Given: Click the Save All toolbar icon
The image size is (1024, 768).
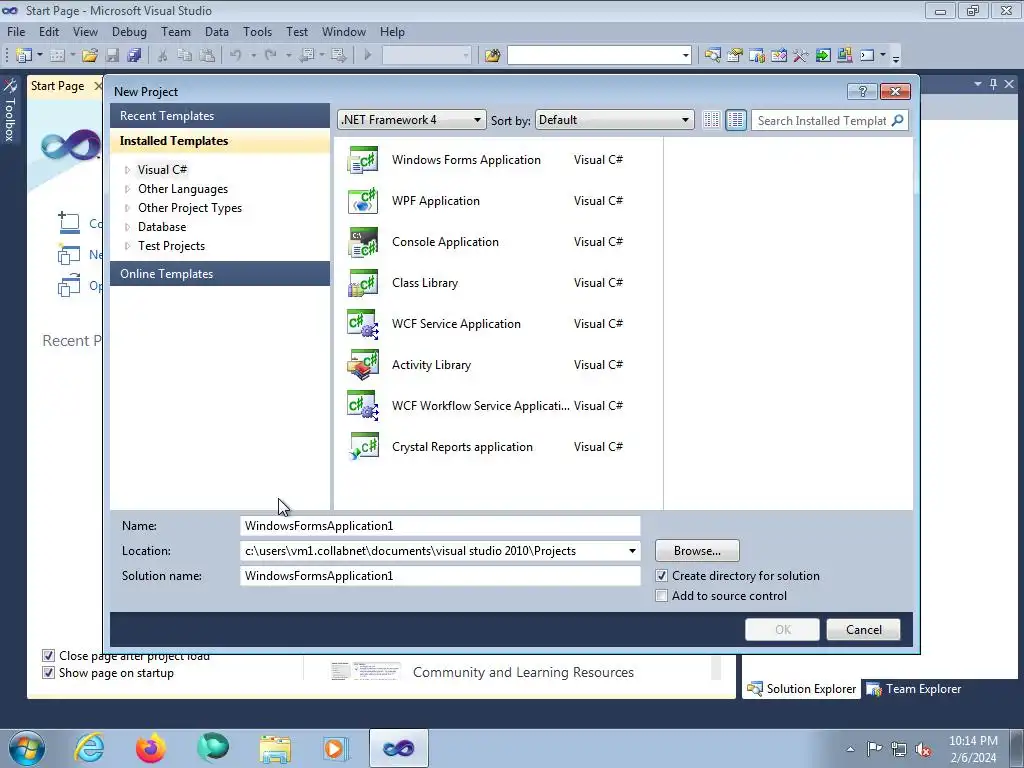Looking at the screenshot, I should point(135,56).
